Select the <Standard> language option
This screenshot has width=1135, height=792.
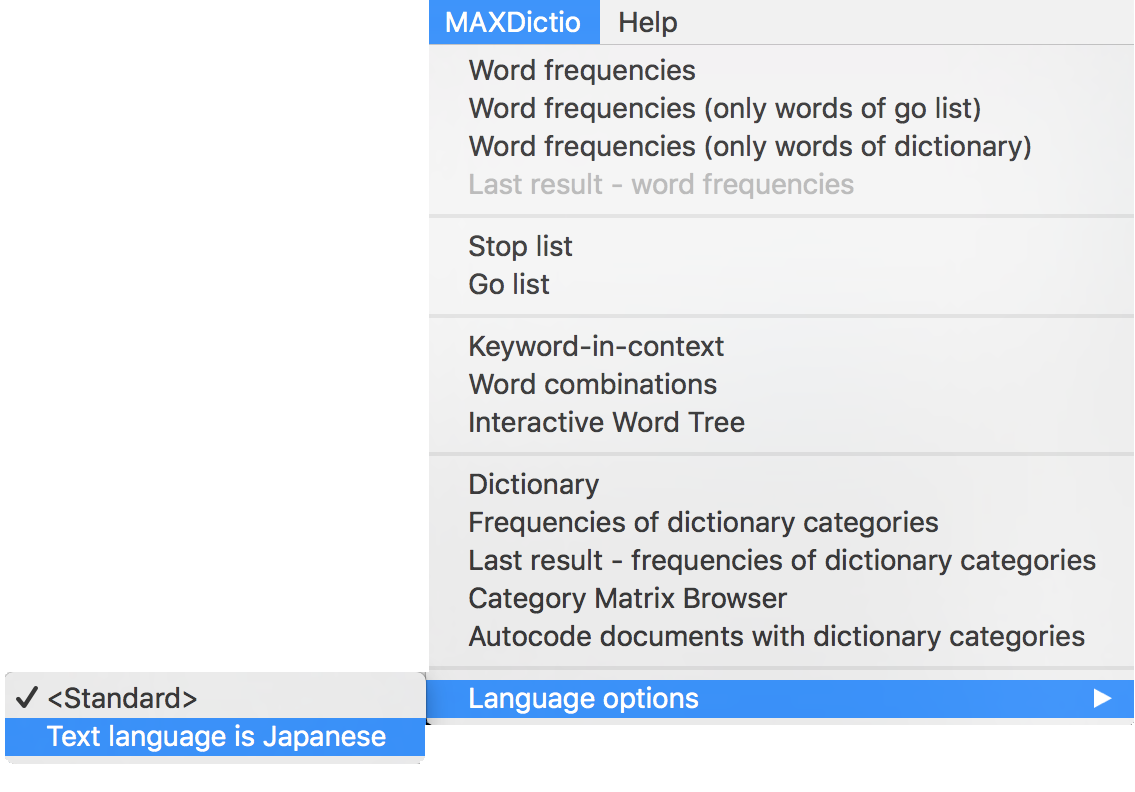point(215,699)
